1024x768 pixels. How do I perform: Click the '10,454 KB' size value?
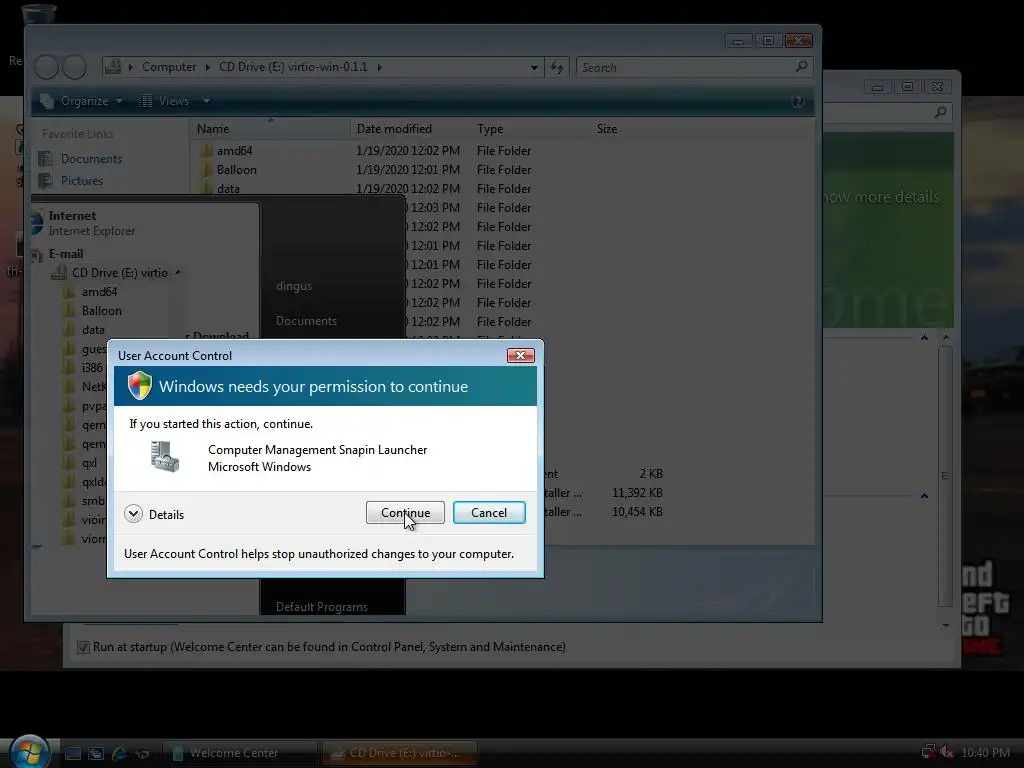[637, 512]
